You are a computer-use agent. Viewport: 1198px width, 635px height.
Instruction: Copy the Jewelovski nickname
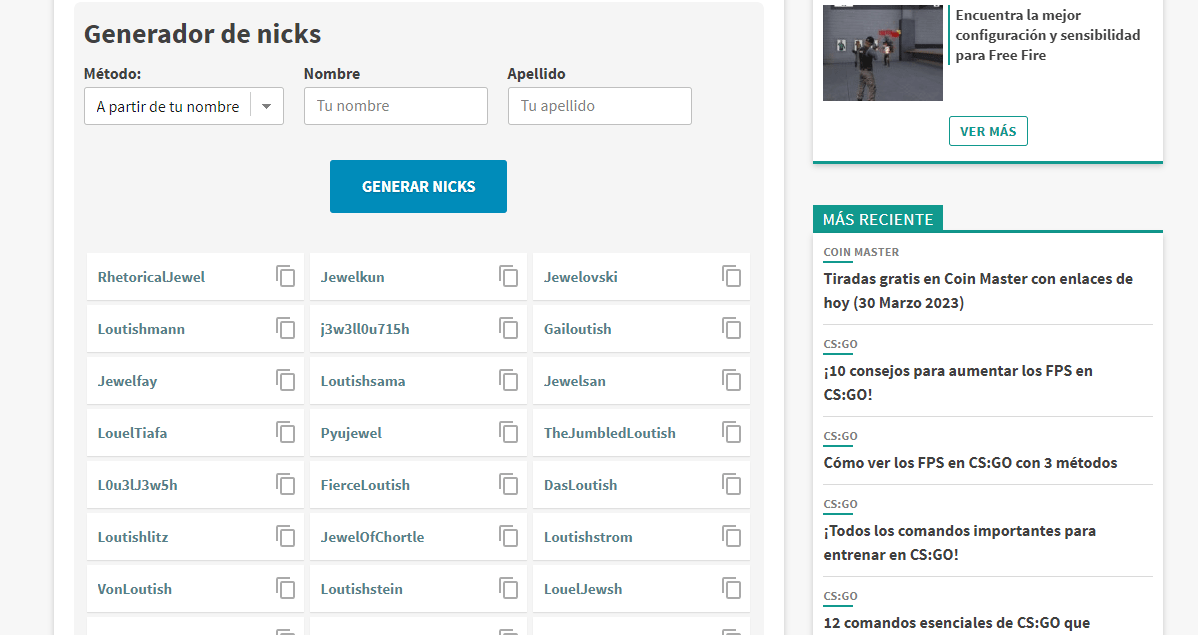coord(732,277)
